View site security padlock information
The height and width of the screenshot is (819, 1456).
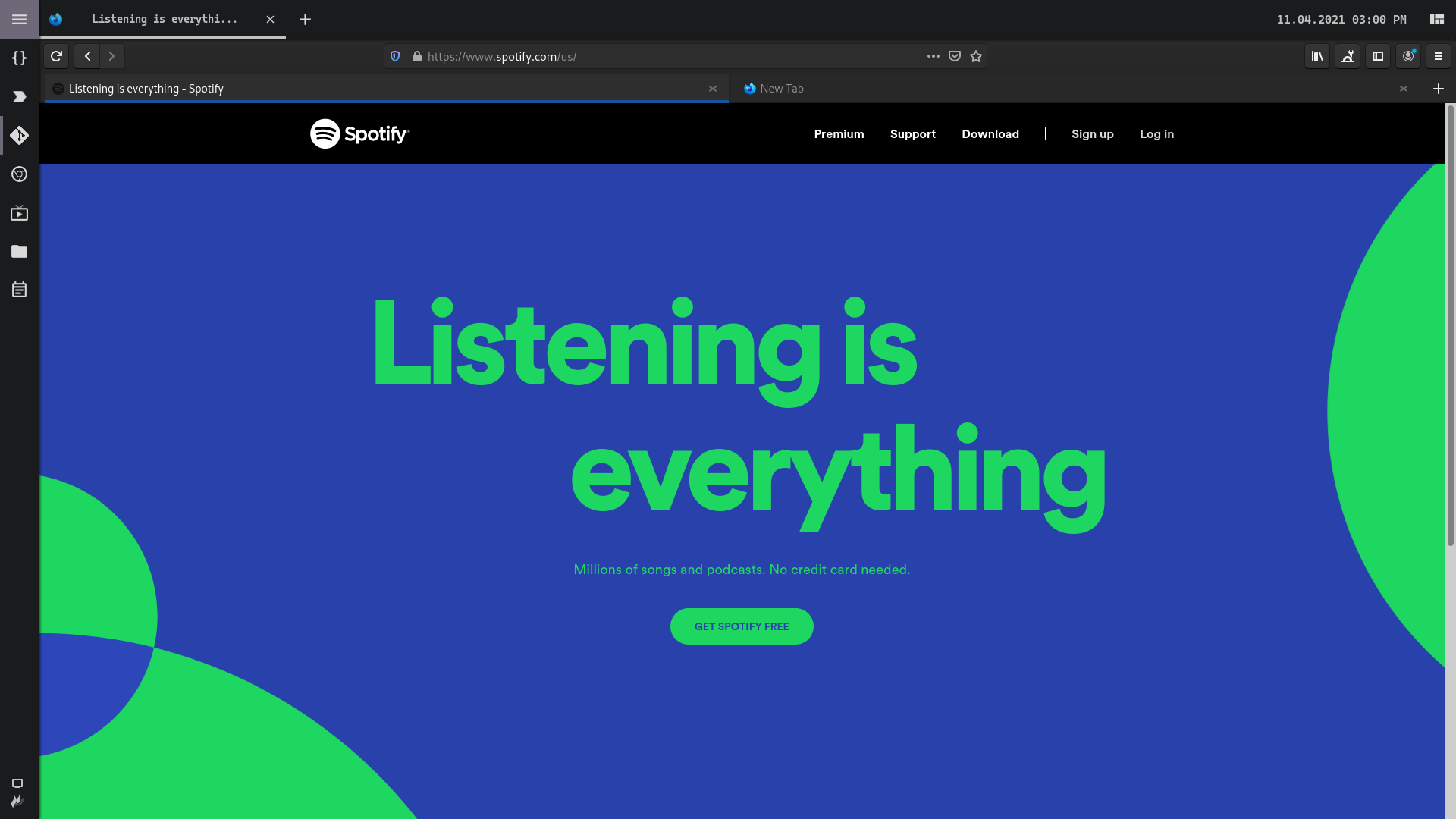coord(416,56)
